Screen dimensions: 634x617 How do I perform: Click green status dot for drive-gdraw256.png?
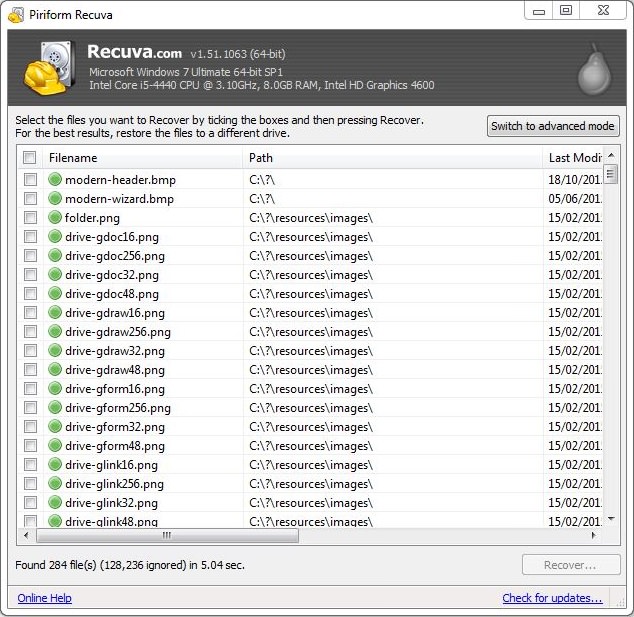point(55,331)
